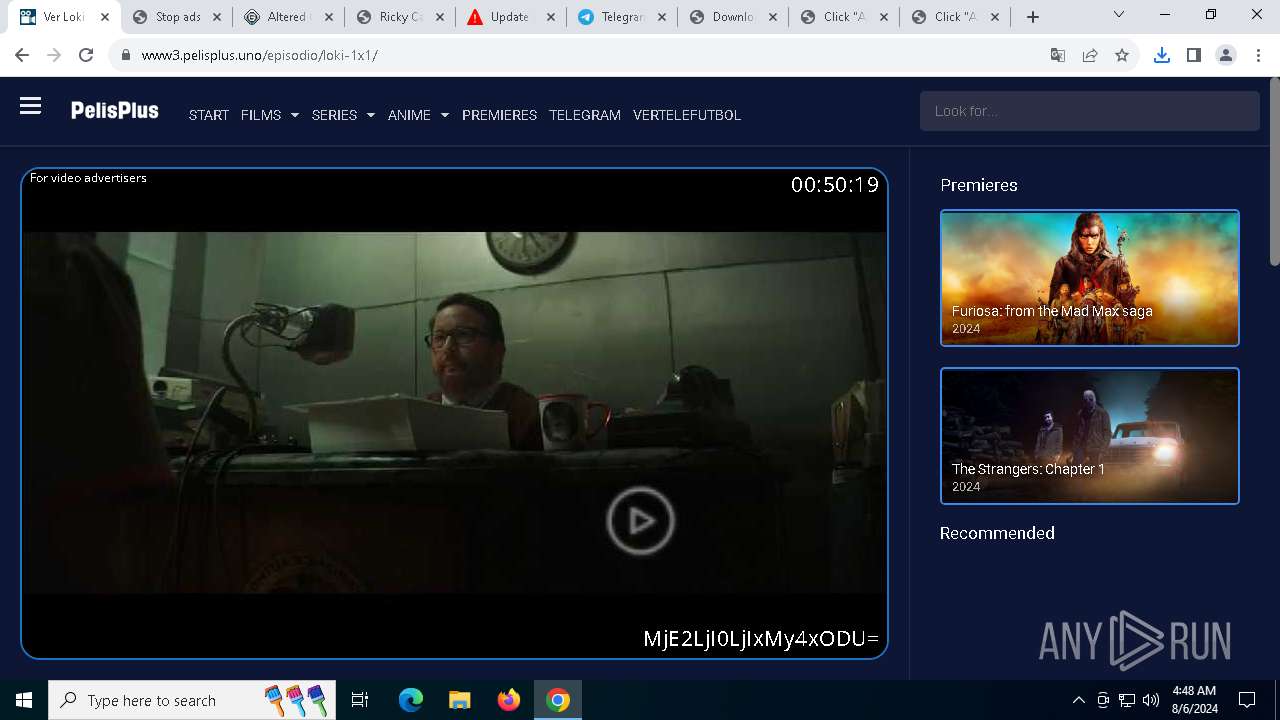The width and height of the screenshot is (1280, 720).
Task: Click the For video advertisers link
Action: (88, 178)
